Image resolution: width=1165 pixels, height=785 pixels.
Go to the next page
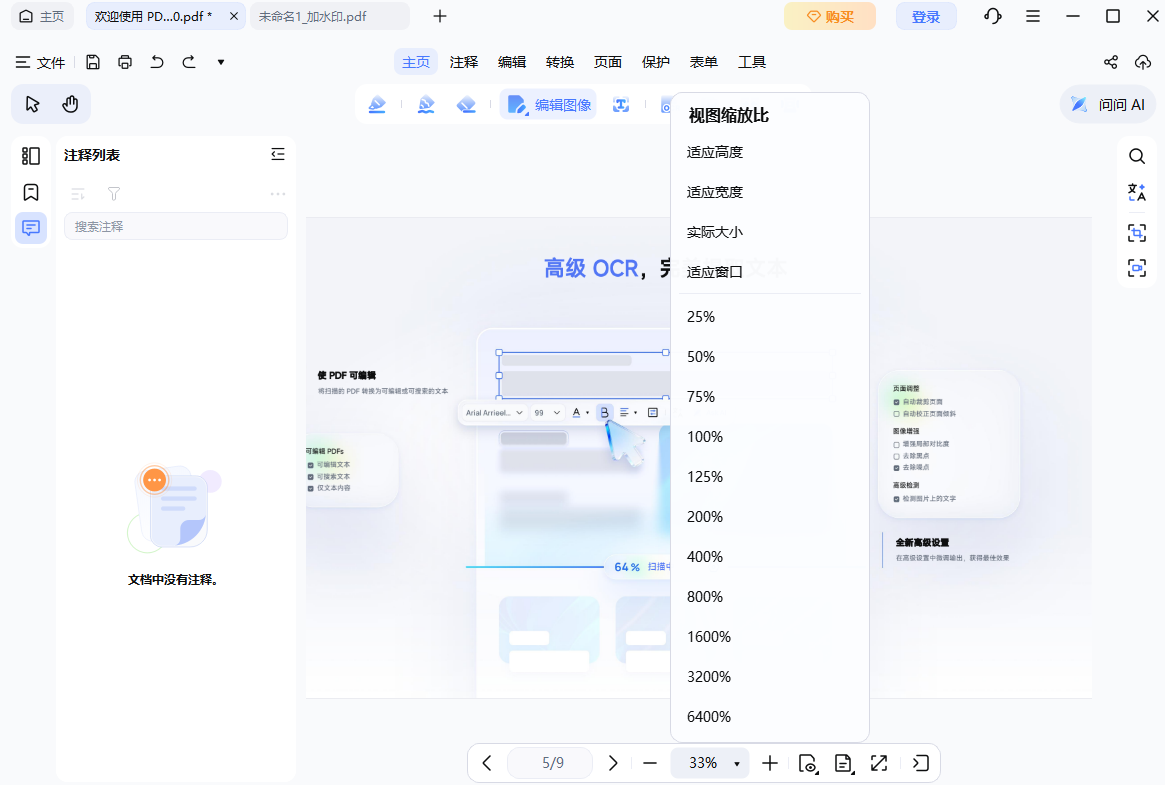coord(613,763)
